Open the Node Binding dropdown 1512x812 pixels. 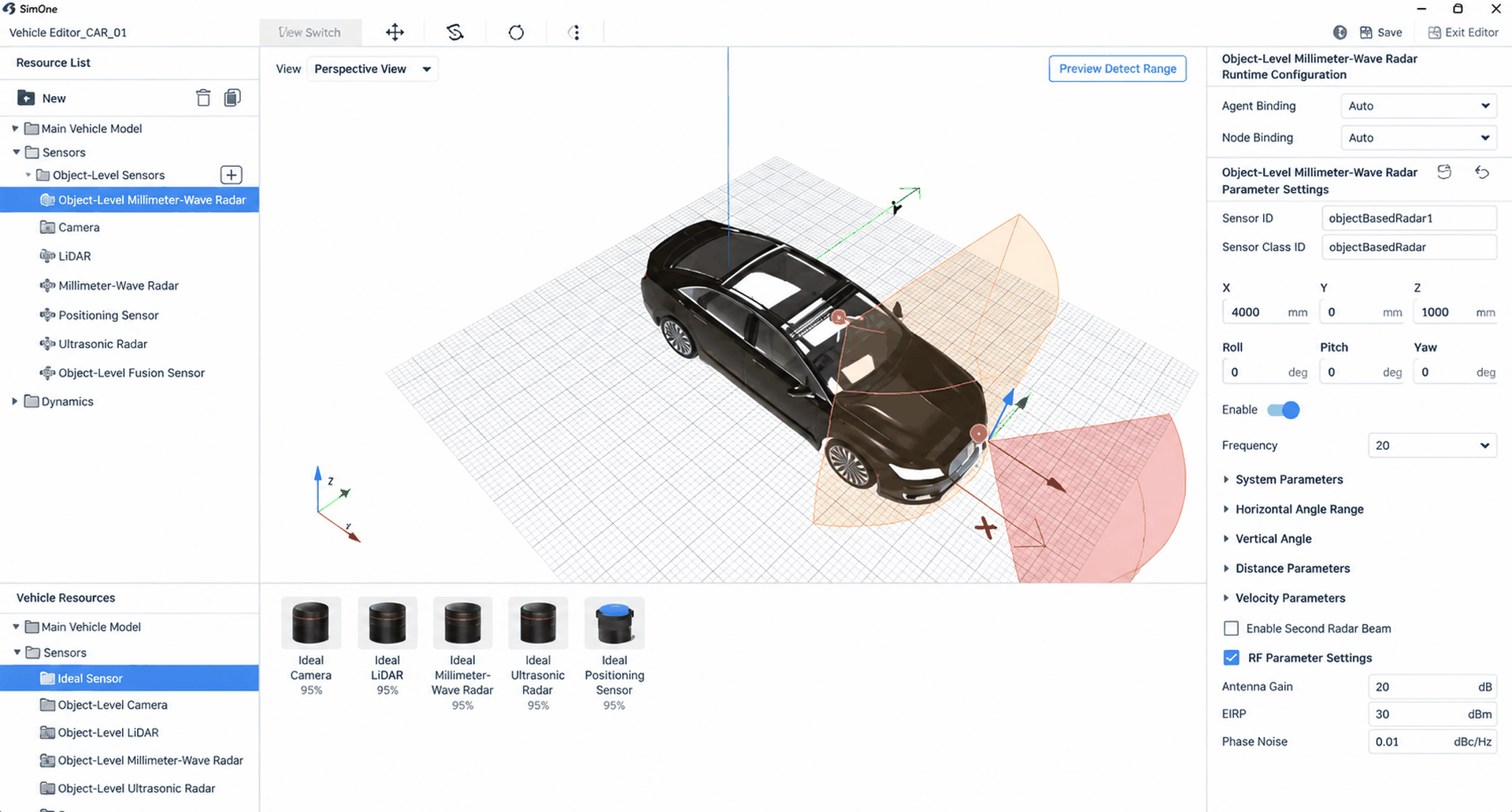[1418, 137]
